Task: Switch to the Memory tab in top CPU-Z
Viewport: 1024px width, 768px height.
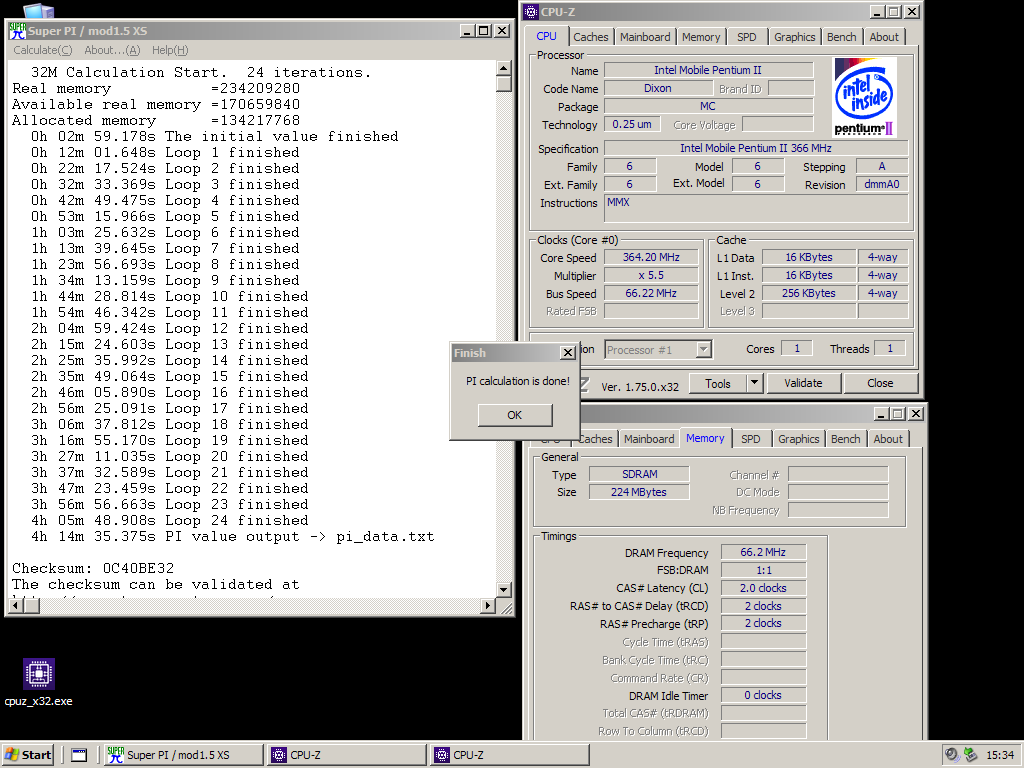Action: (701, 37)
